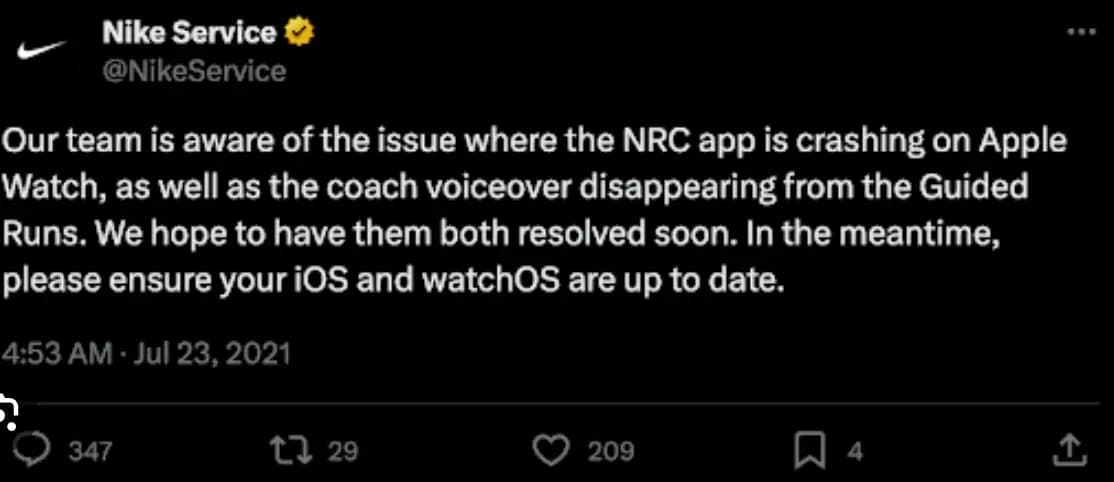Open the three-dot more options menu
This screenshot has height=482, width=1114.
(x=1081, y=32)
